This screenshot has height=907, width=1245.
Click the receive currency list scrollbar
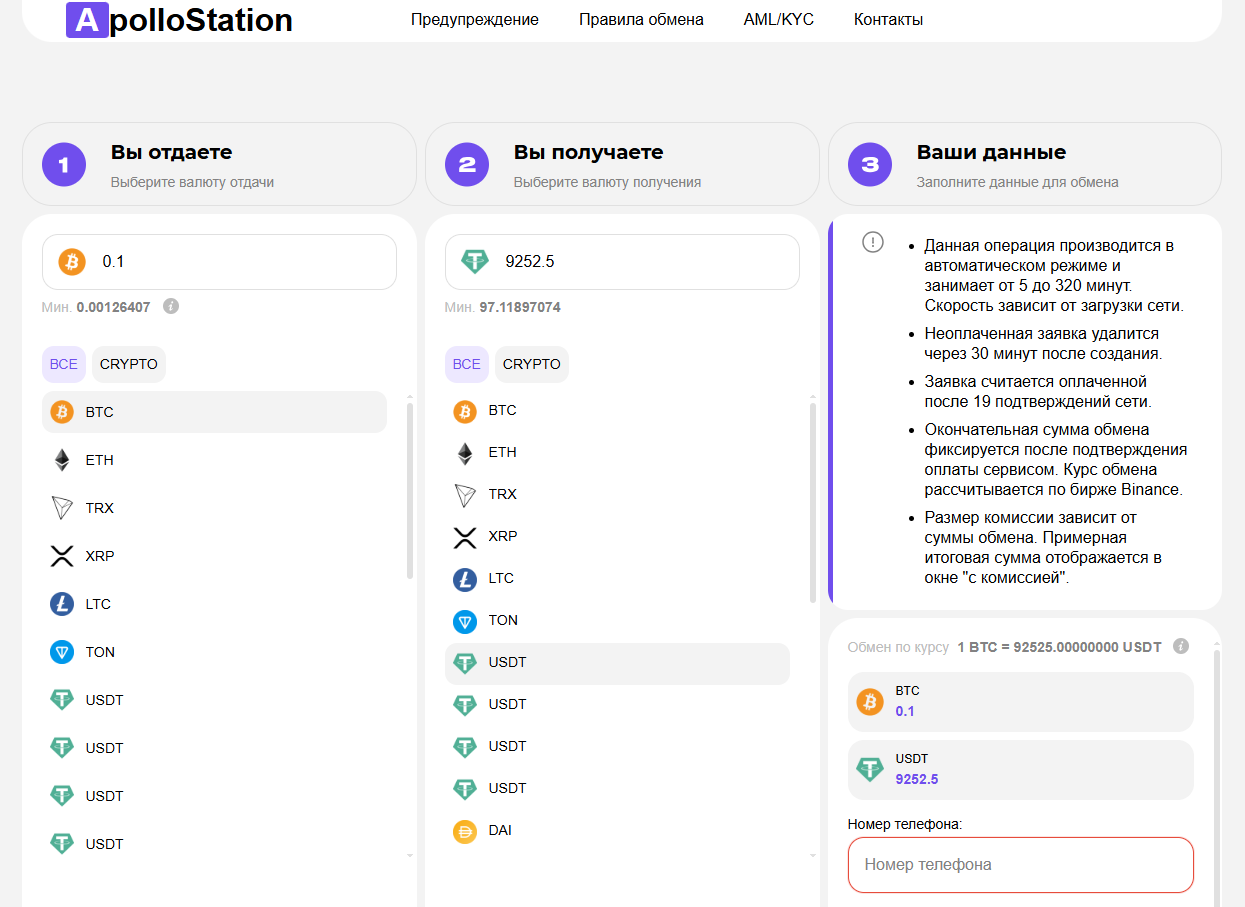point(813,503)
